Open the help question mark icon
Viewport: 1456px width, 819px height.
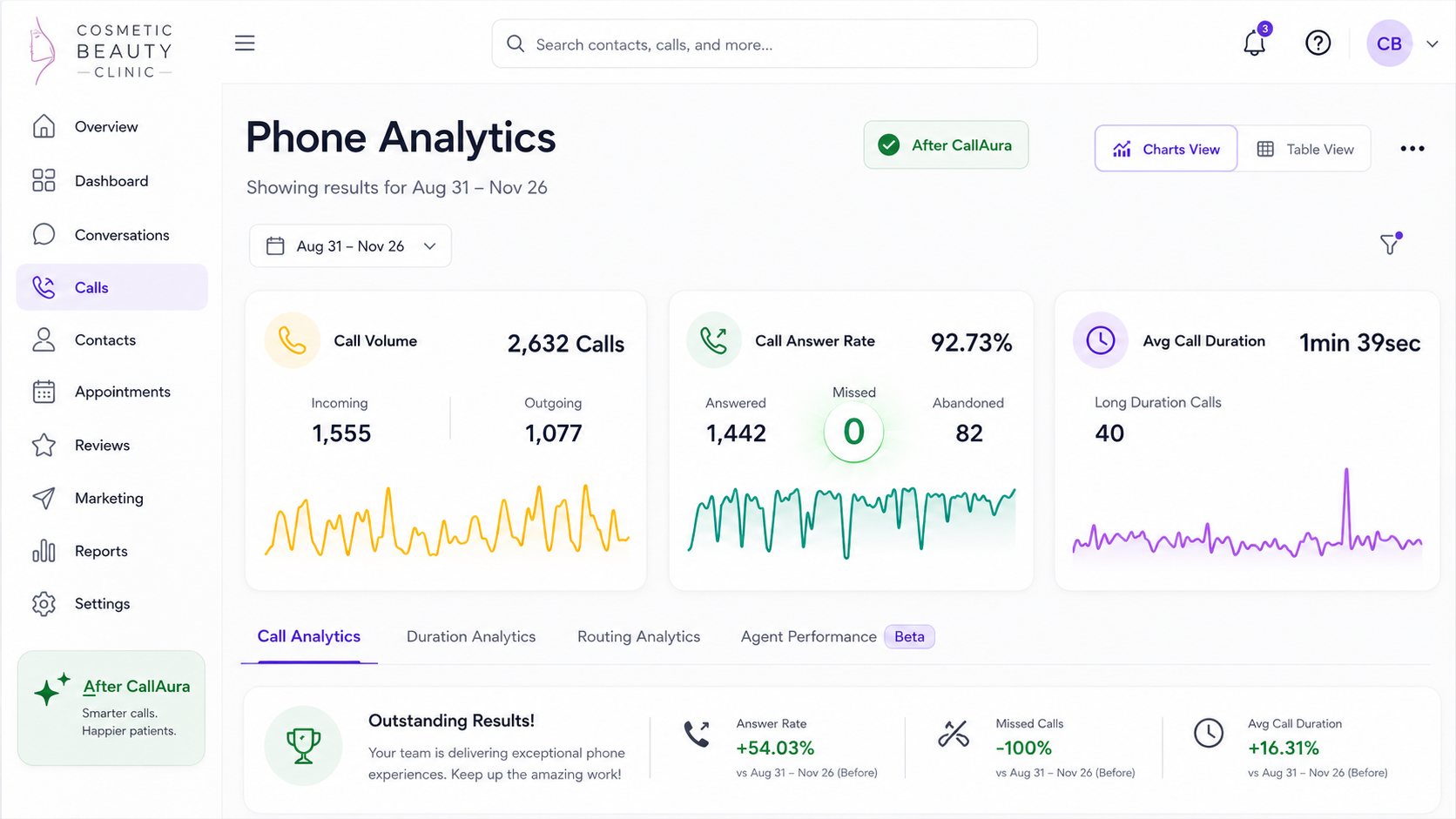1318,43
